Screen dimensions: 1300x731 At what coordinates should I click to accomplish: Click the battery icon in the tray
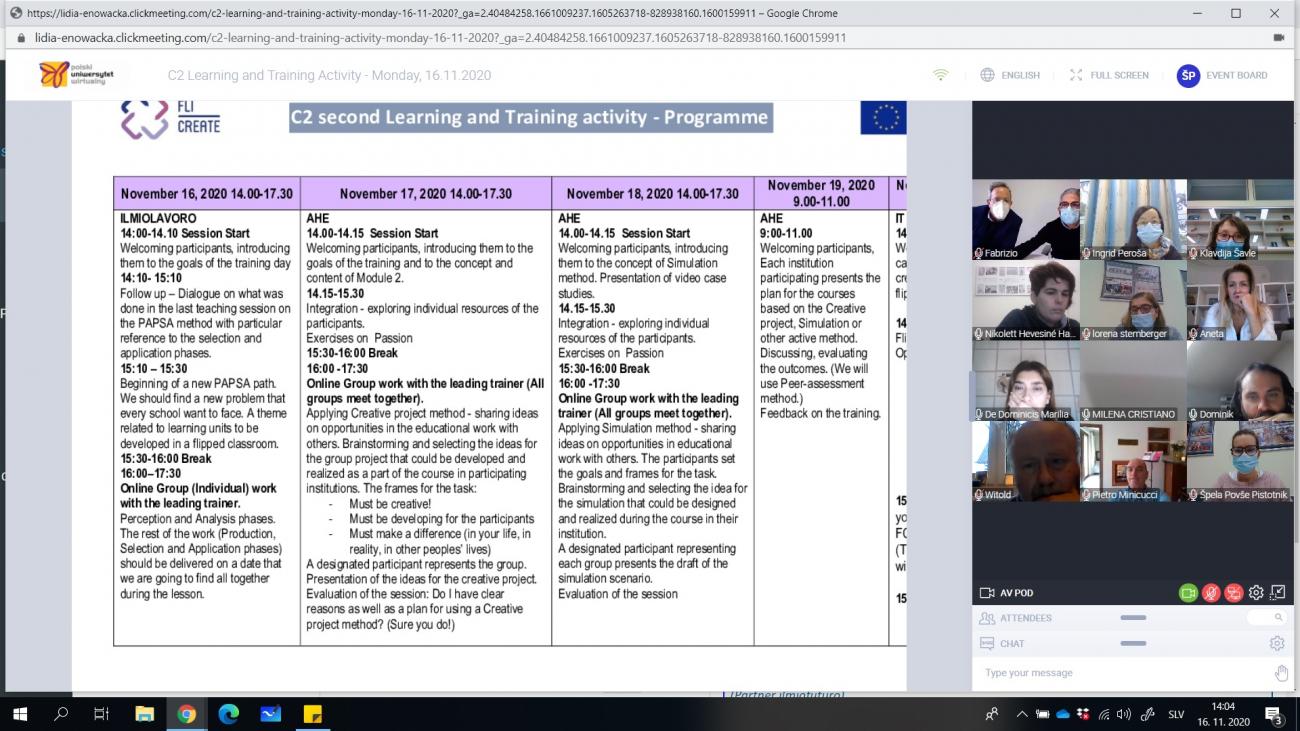pos(1042,714)
